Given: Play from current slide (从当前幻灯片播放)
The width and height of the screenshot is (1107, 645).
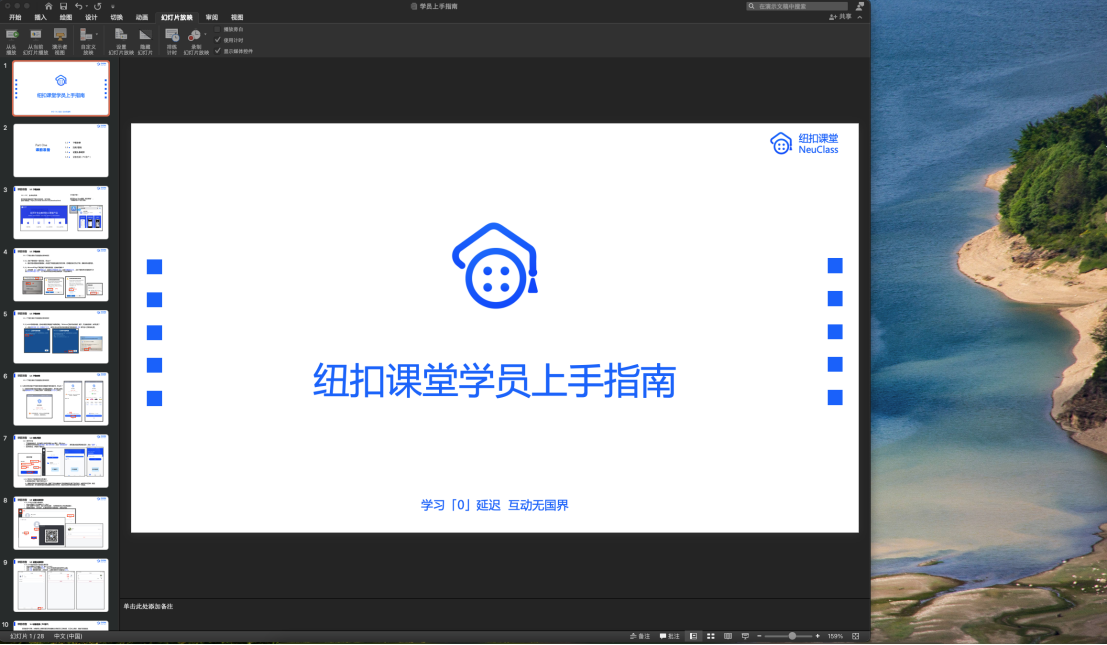Looking at the screenshot, I should pyautogui.click(x=35, y=42).
